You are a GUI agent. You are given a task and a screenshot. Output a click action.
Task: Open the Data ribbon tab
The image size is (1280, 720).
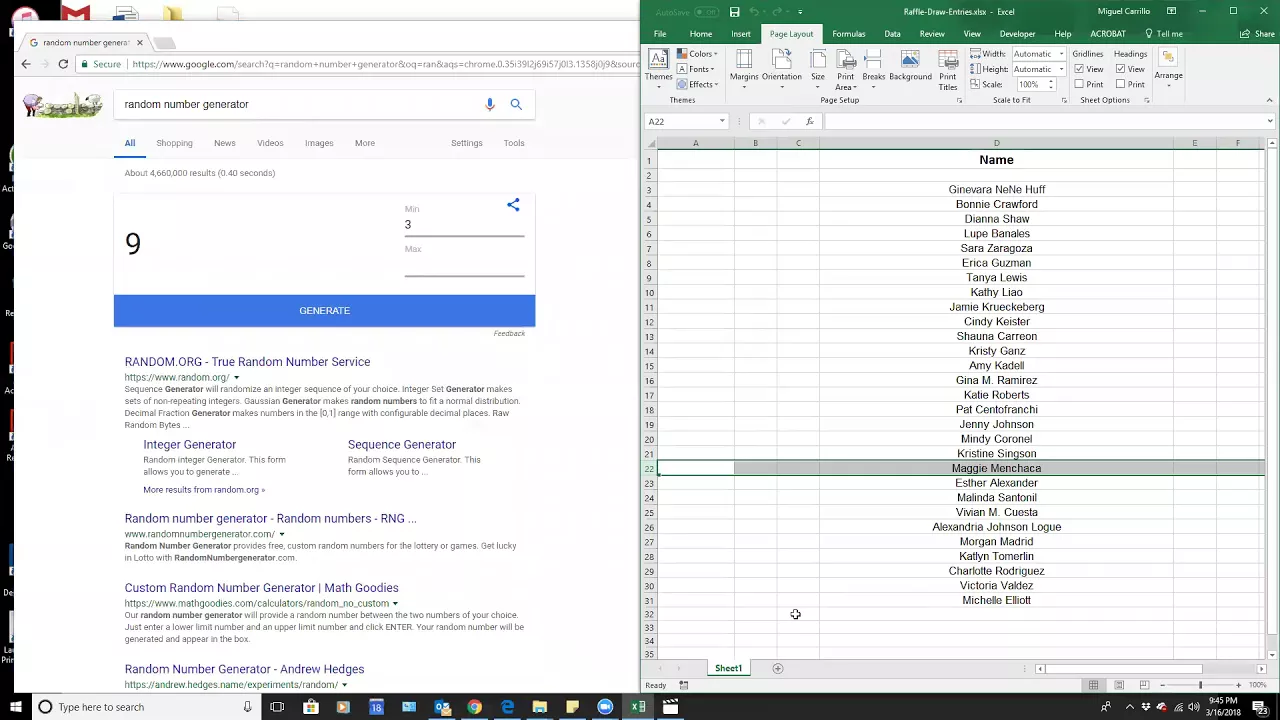point(892,34)
